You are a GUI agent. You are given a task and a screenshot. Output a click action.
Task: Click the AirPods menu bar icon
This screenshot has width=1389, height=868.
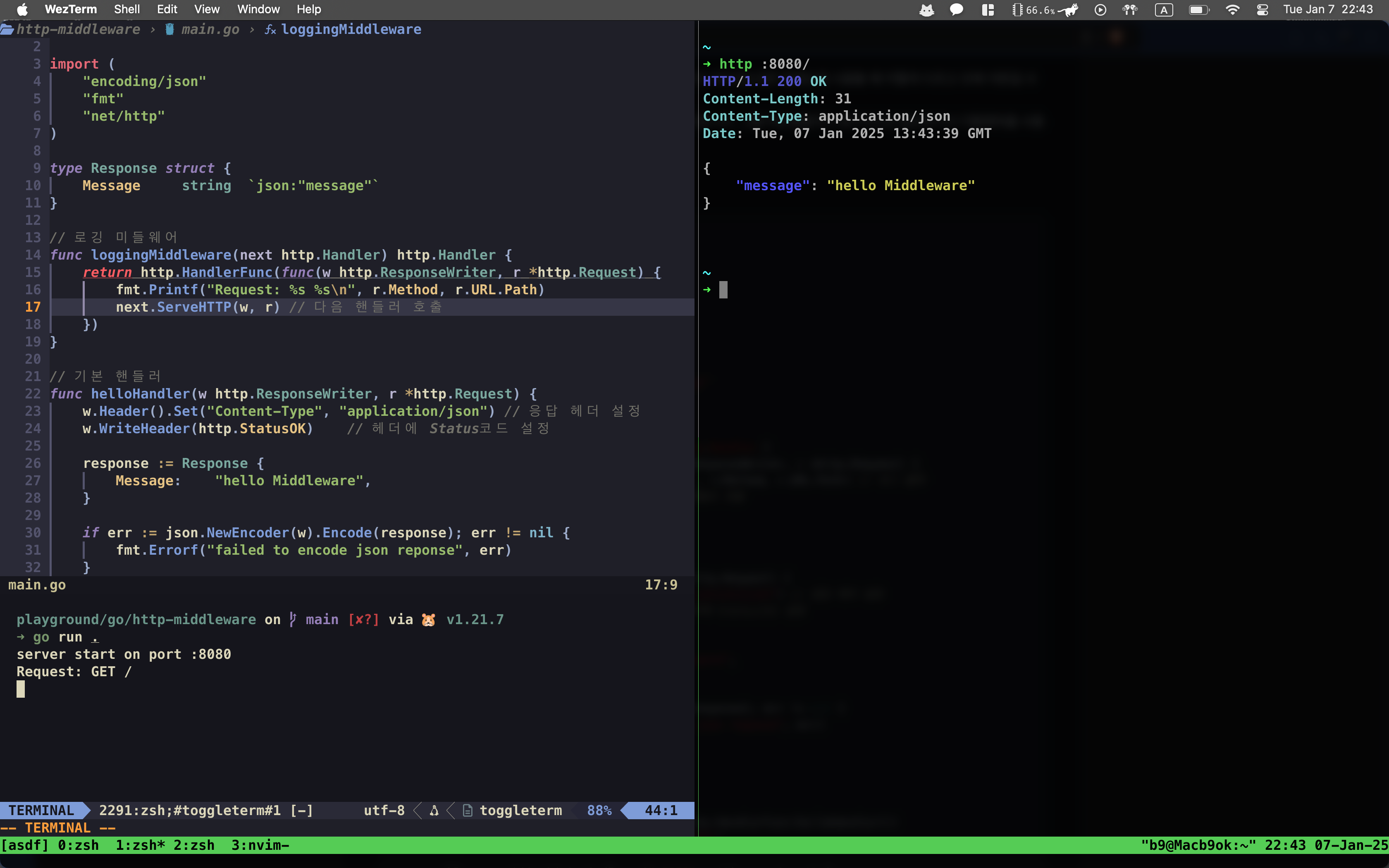1130,10
